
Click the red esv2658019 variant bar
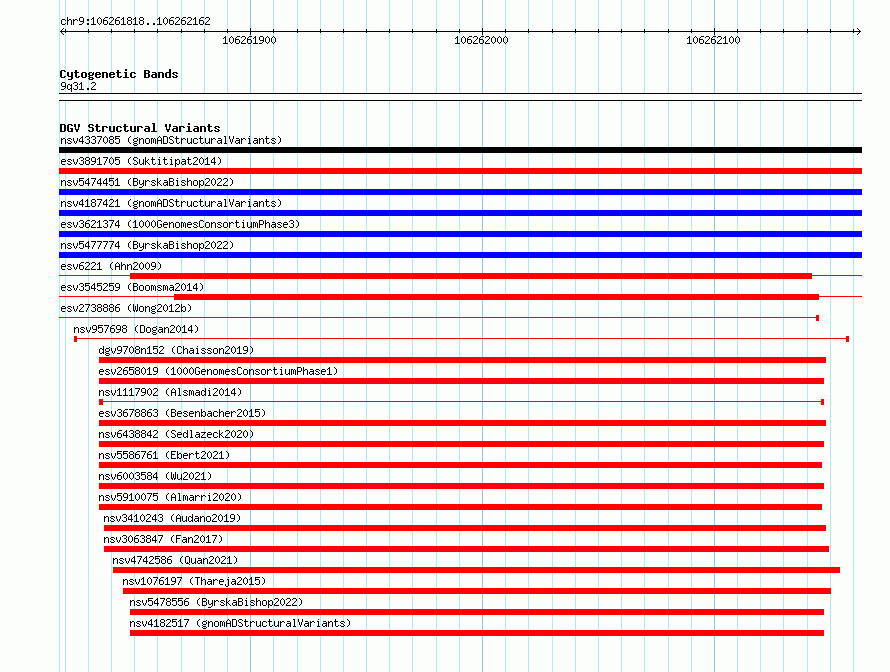point(461,381)
